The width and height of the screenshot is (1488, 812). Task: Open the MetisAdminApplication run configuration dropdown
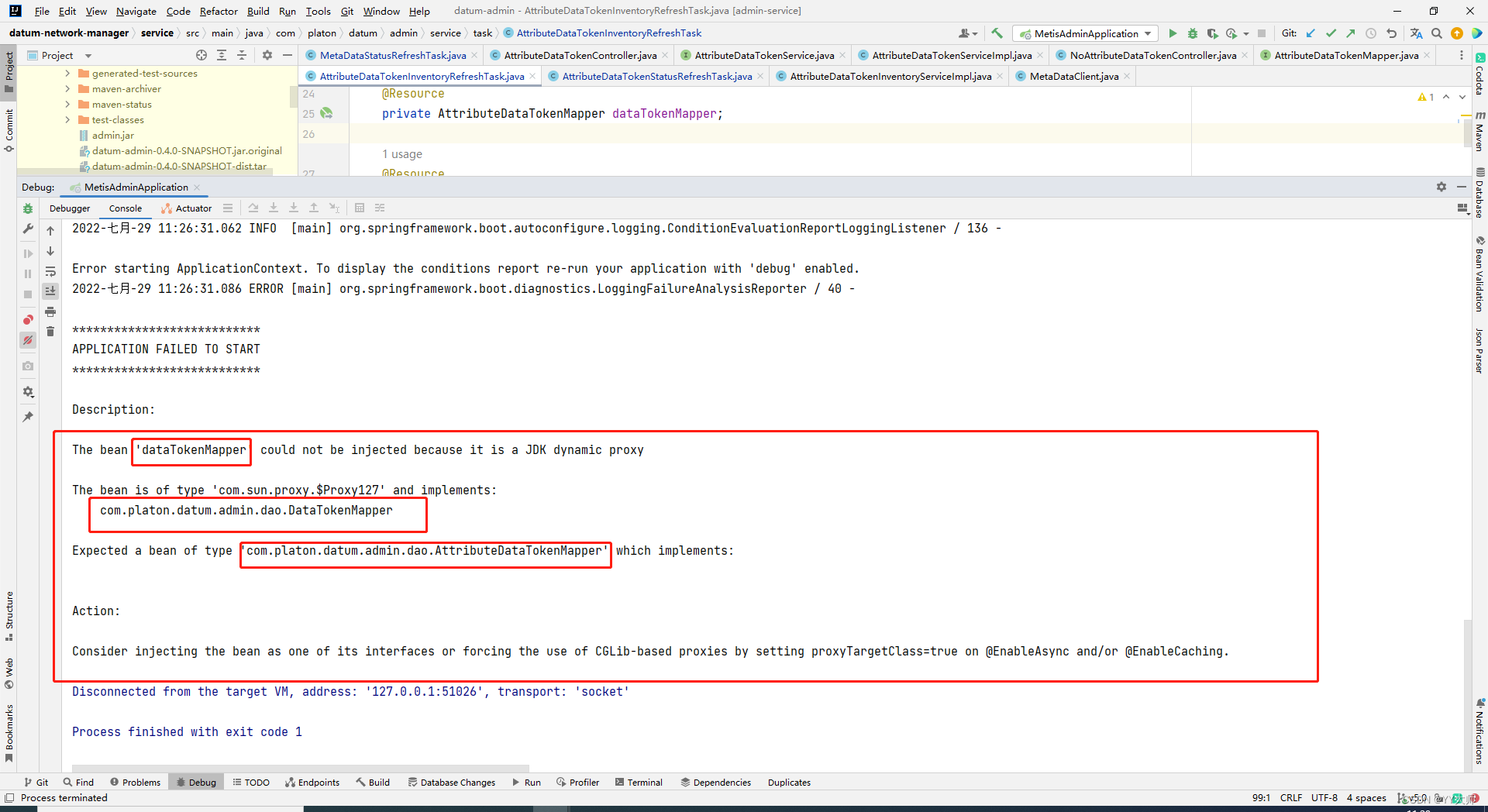tap(1085, 33)
